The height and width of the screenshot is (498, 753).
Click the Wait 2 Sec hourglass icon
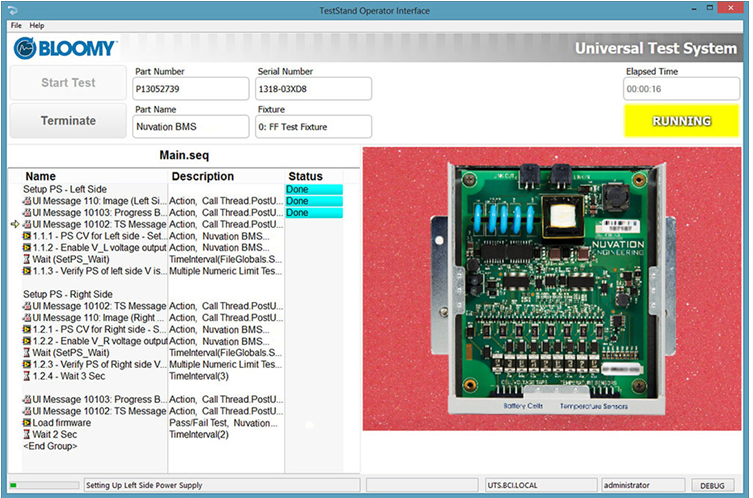27,435
